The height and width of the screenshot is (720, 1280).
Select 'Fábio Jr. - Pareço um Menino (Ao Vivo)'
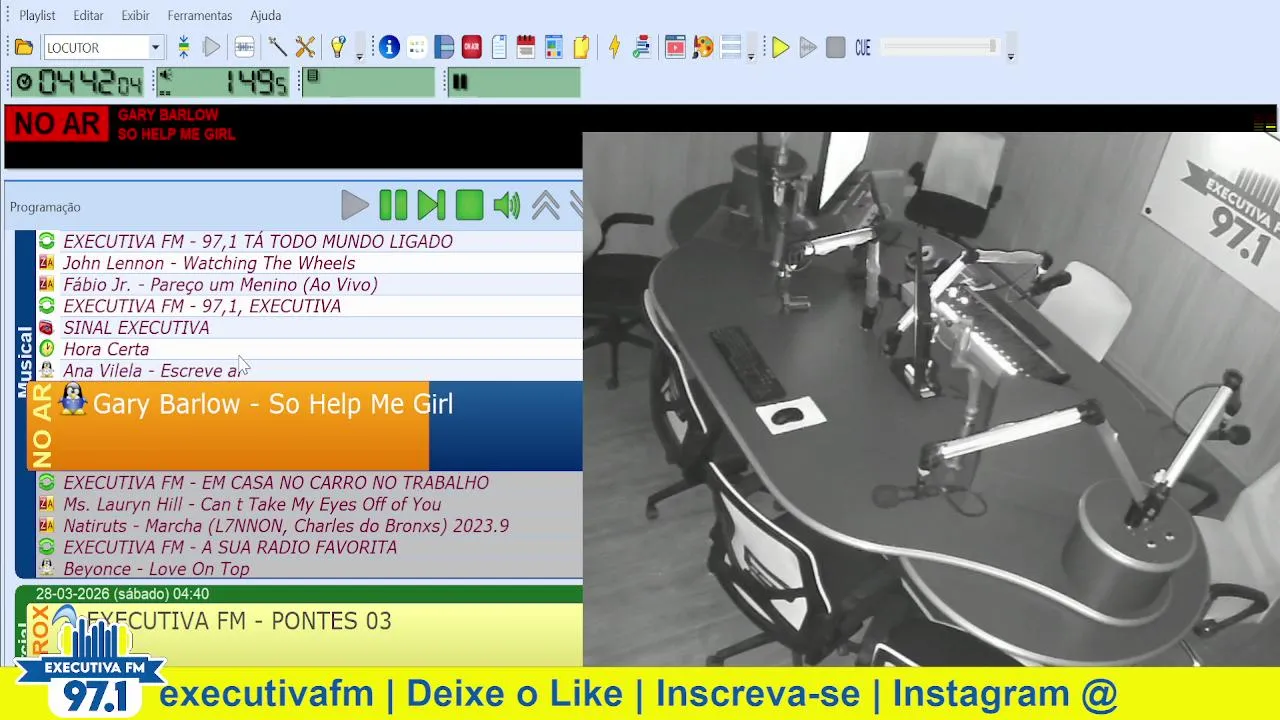click(x=310, y=285)
